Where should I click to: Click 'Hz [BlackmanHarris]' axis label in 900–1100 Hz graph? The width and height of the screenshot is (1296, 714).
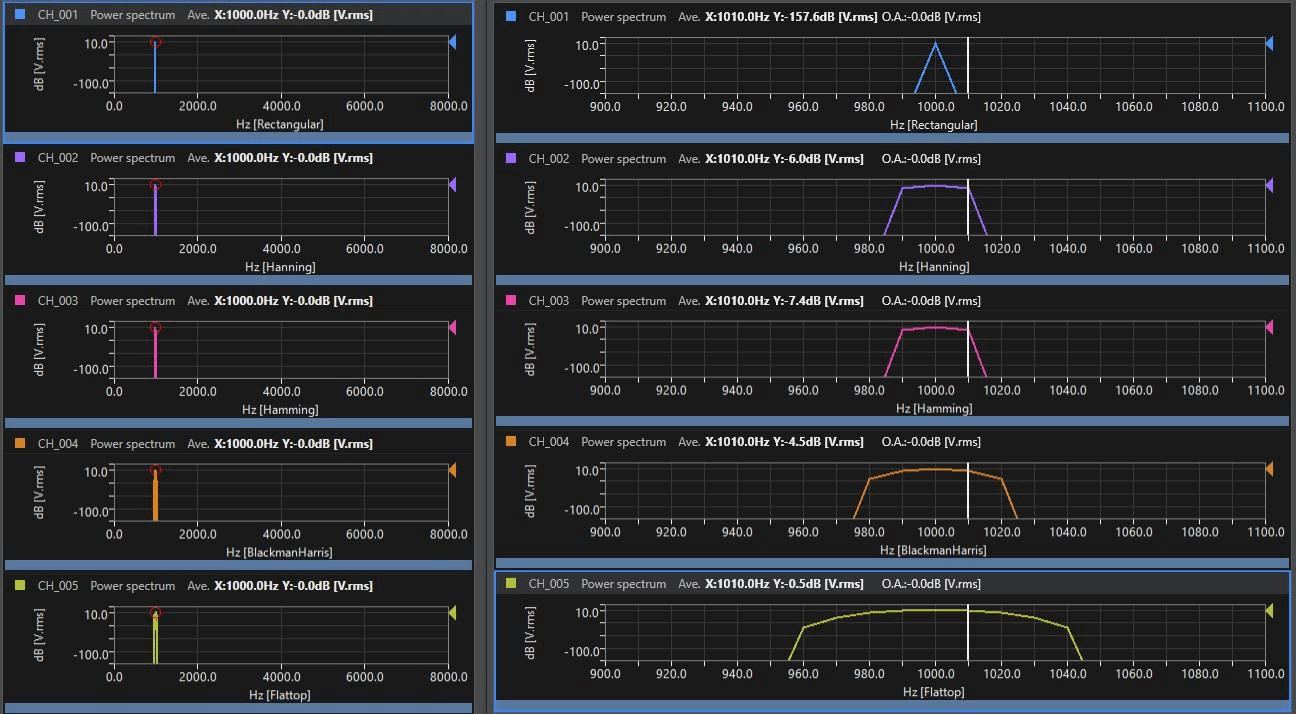click(x=933, y=550)
